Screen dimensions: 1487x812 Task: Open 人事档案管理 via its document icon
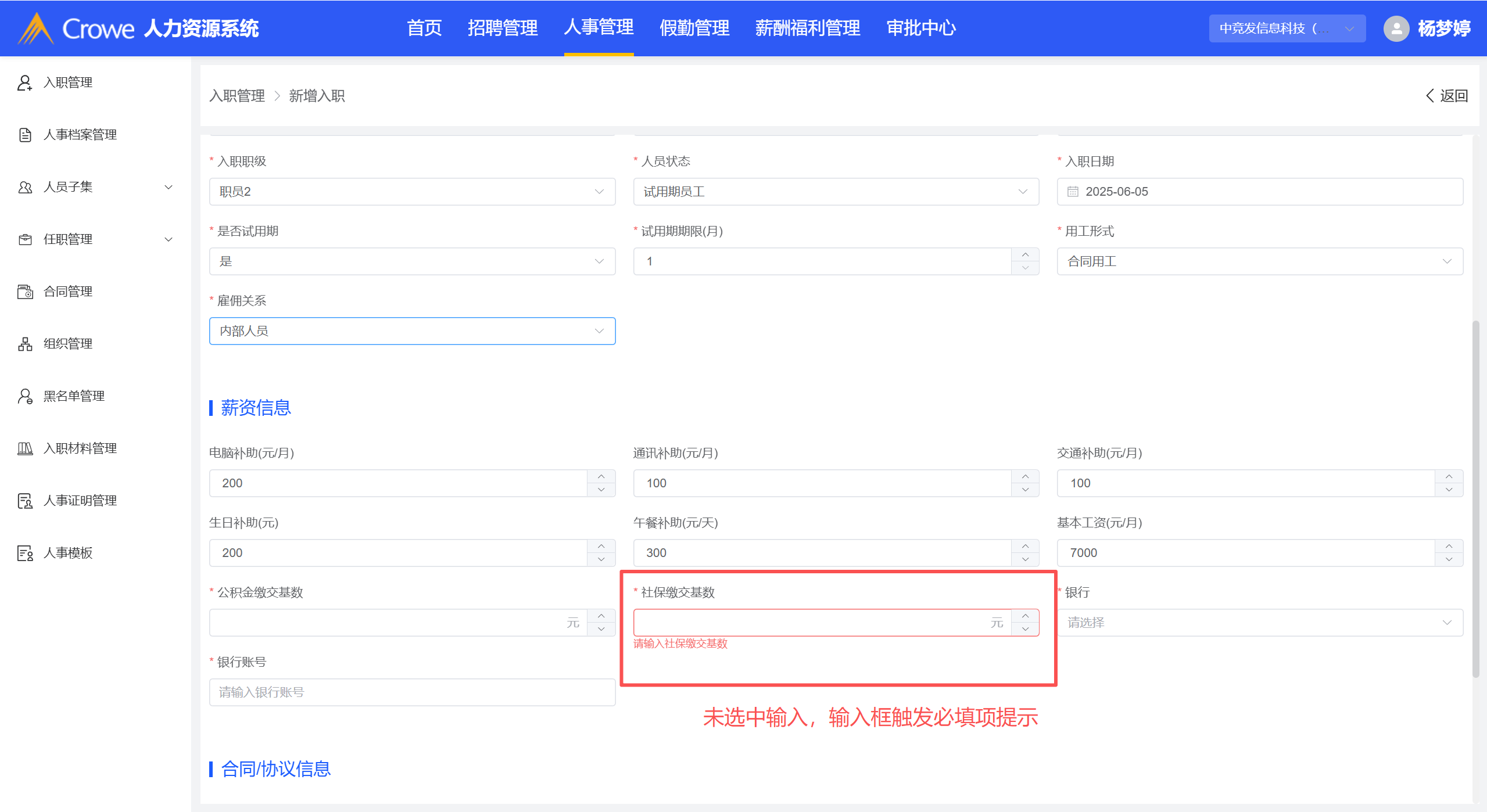coord(24,135)
